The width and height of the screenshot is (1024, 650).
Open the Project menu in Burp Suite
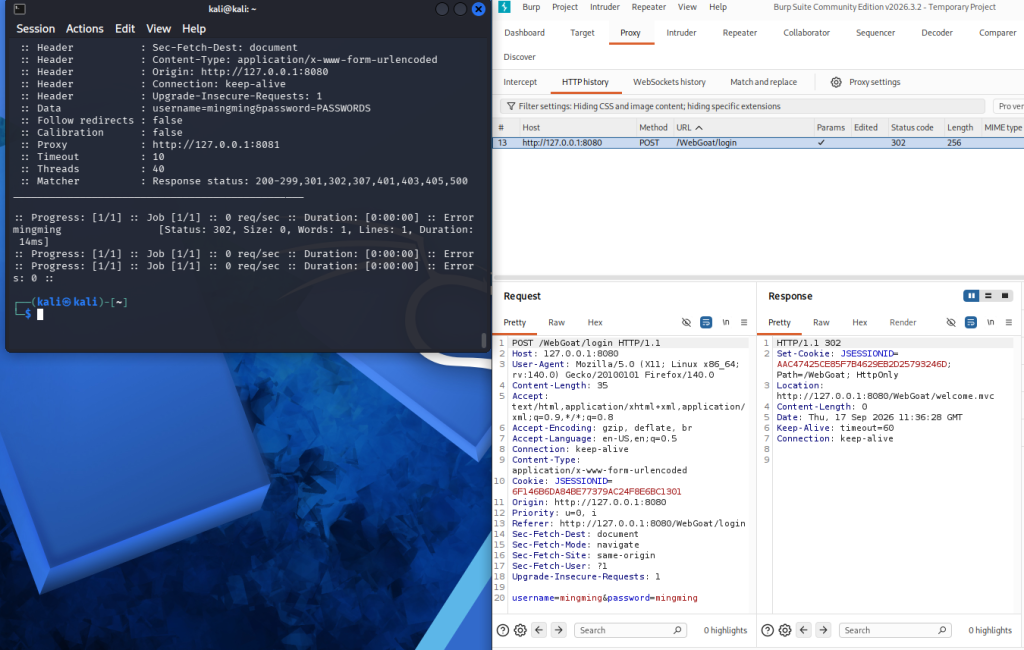click(x=565, y=7)
